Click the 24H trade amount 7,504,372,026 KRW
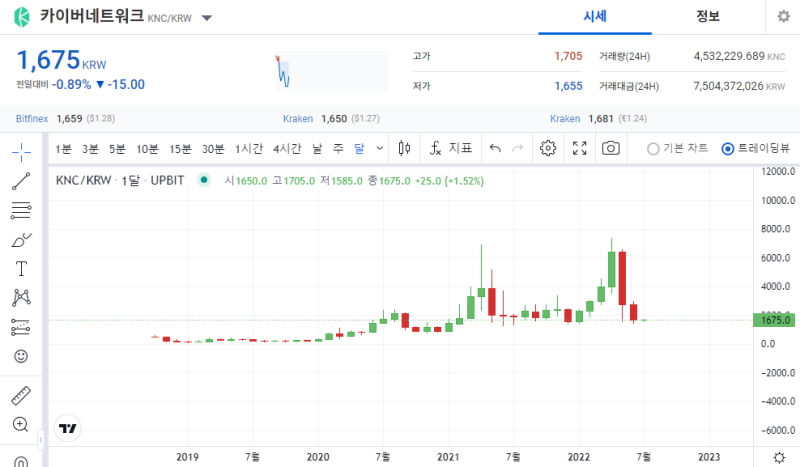Screen dimensions: 800x467 739,86
